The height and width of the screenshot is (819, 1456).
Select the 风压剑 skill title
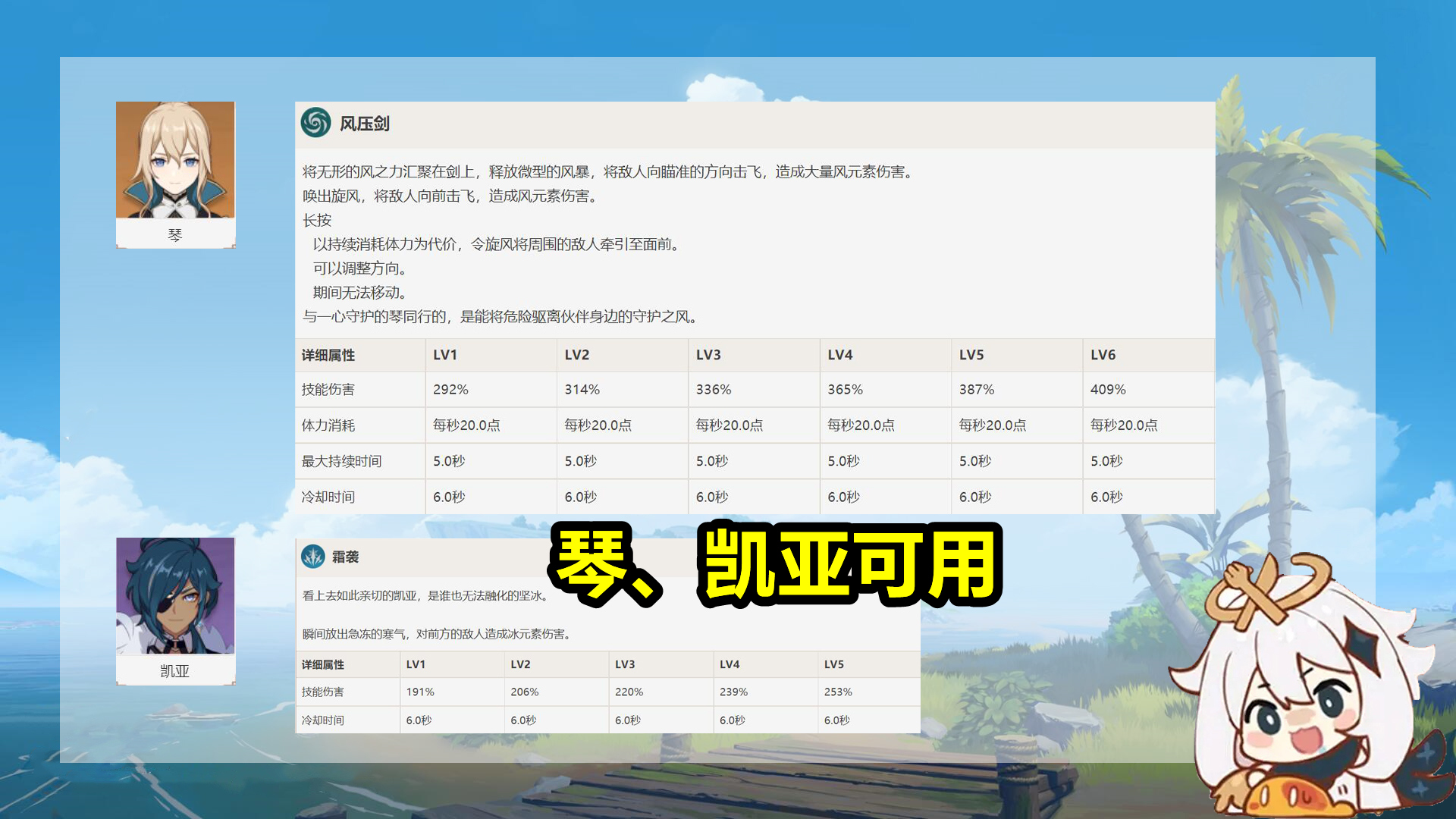(365, 124)
